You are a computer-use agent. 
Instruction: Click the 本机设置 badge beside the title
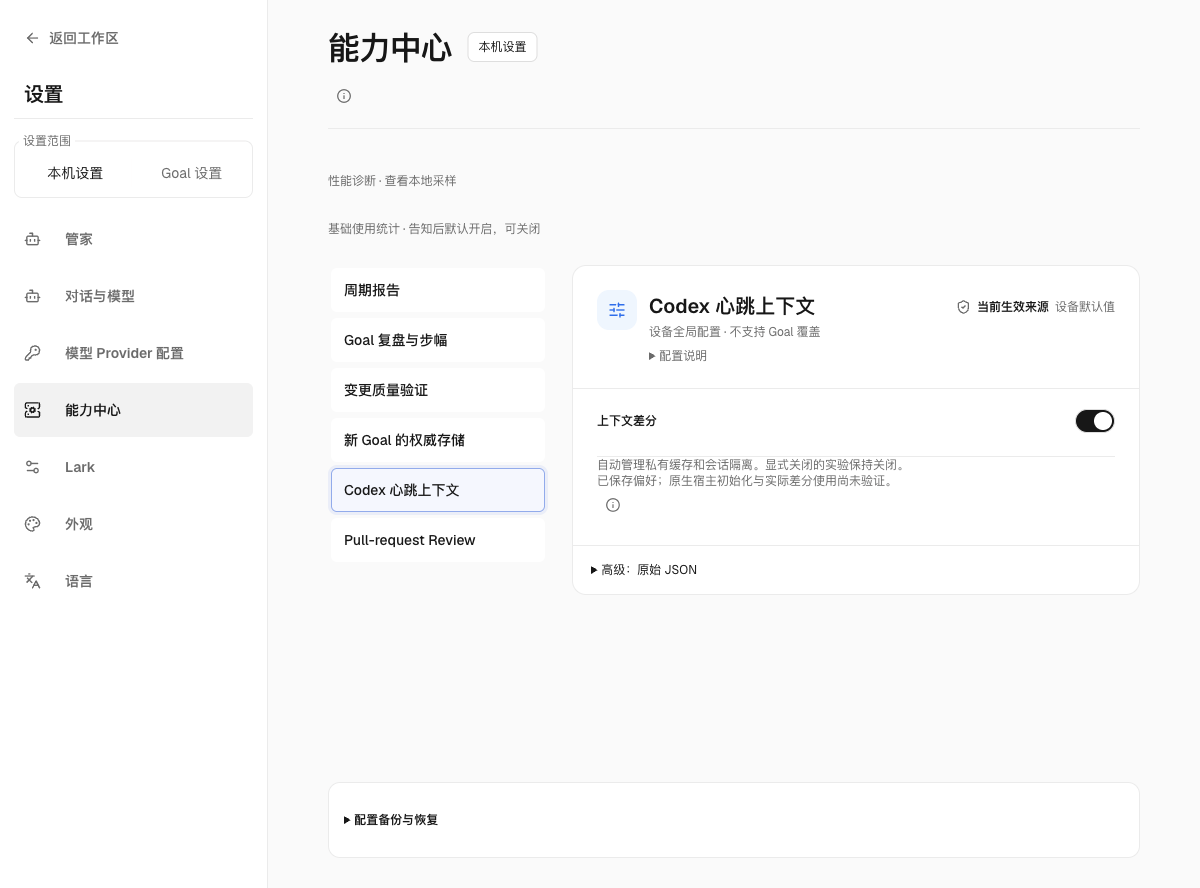502,47
